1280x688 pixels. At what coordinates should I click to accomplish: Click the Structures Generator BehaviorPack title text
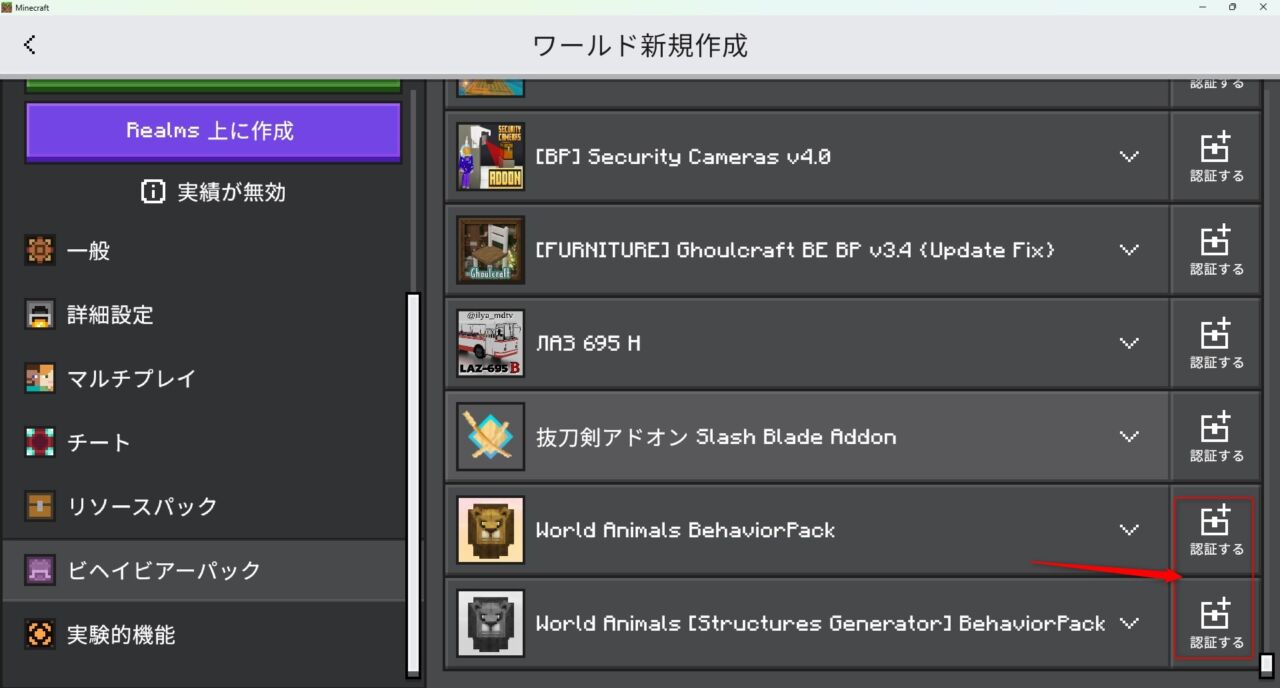820,623
